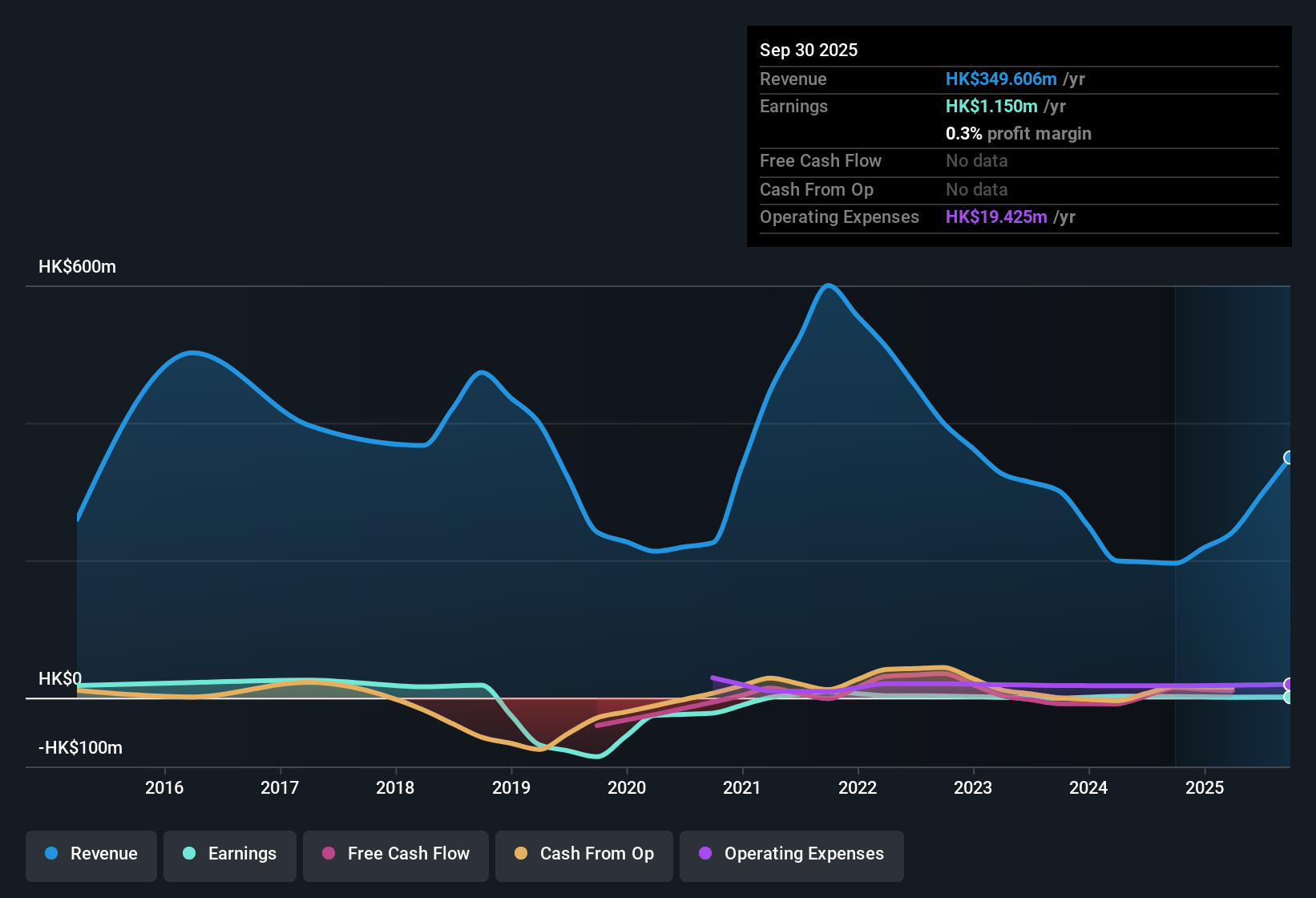Click the HK$1.150m earnings value

point(991,106)
